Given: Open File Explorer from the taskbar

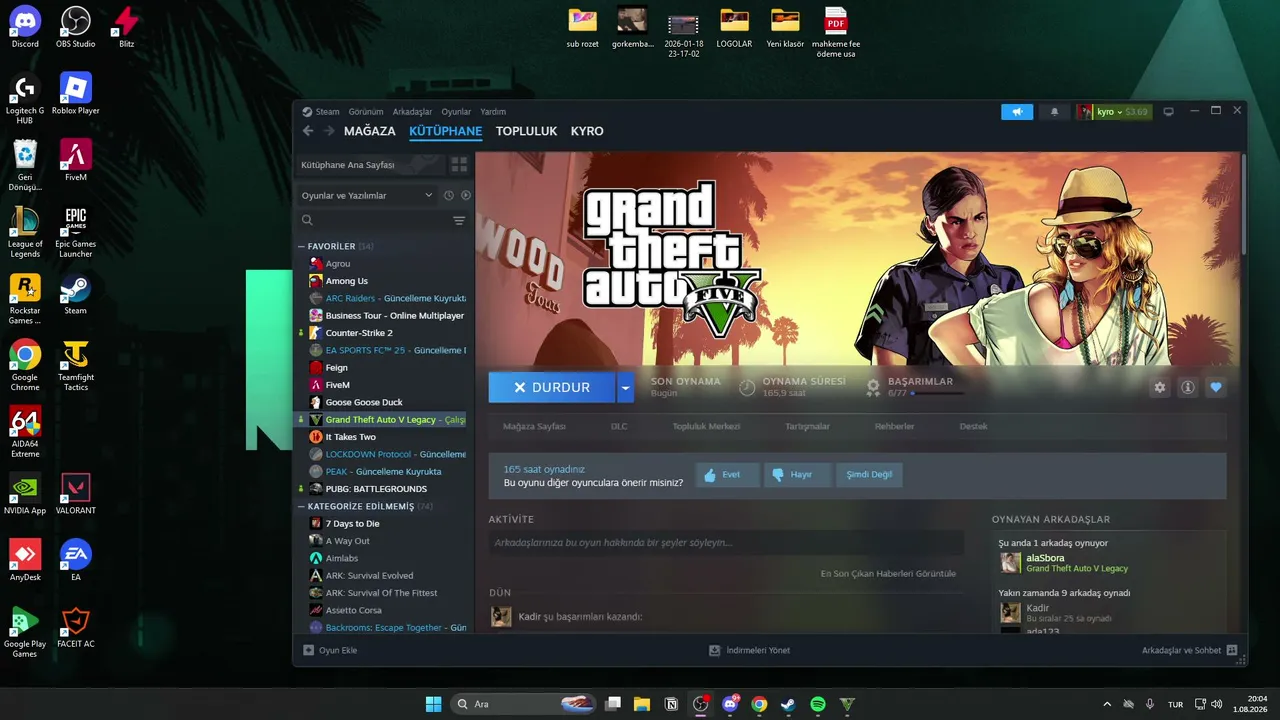Looking at the screenshot, I should (x=642, y=704).
